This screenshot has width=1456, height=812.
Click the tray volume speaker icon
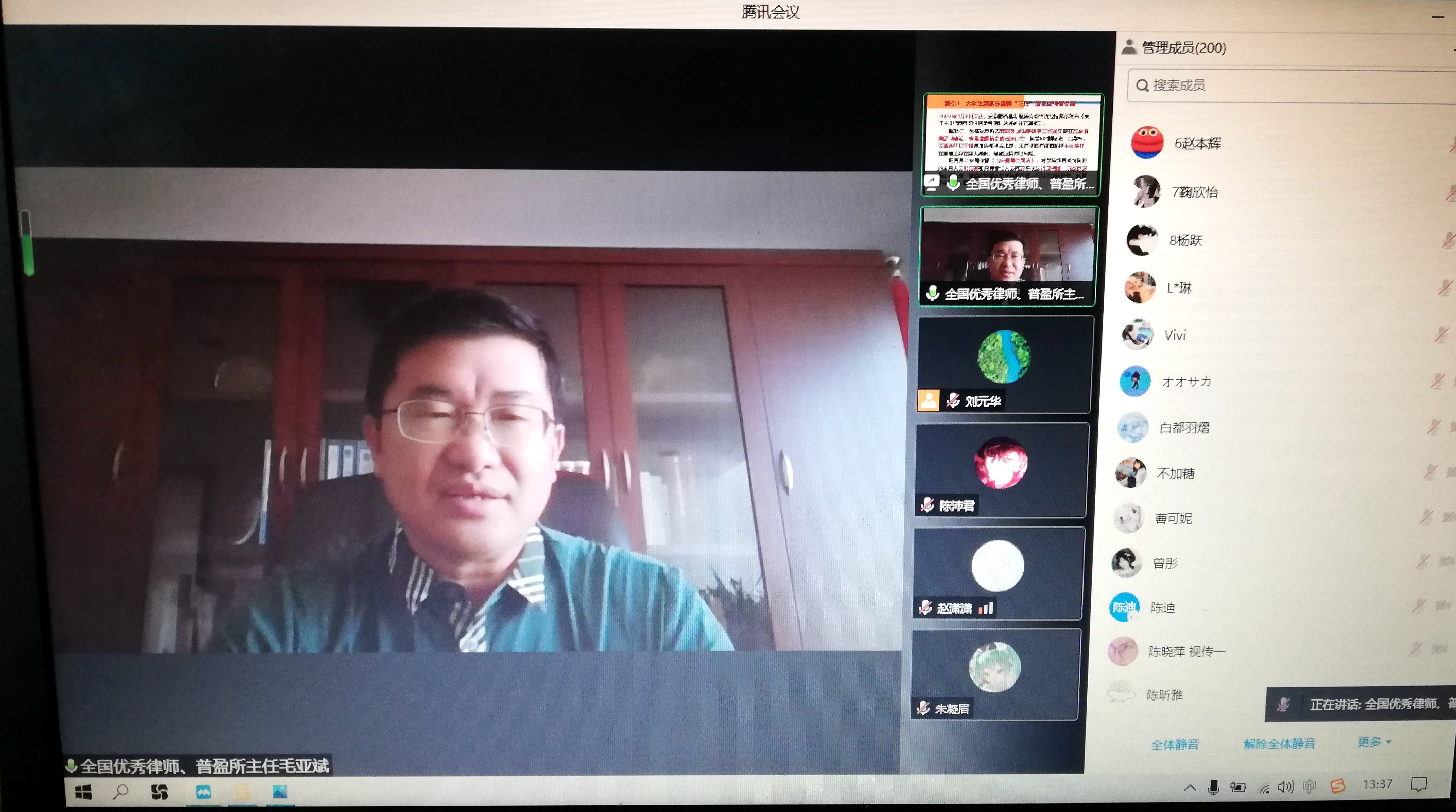tap(1285, 786)
